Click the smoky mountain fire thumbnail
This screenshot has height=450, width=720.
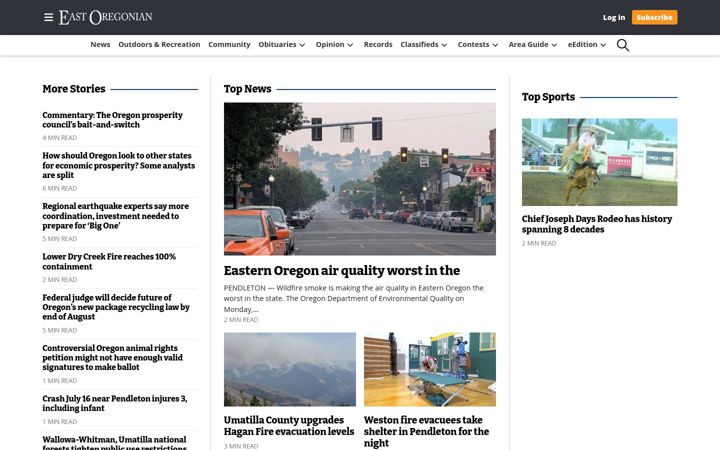pyautogui.click(x=290, y=369)
